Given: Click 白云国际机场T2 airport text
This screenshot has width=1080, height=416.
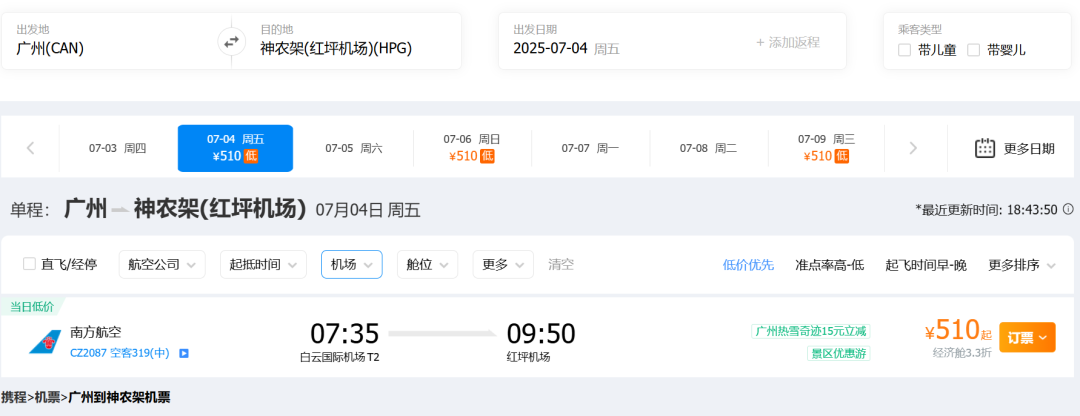Looking at the screenshot, I should [339, 357].
